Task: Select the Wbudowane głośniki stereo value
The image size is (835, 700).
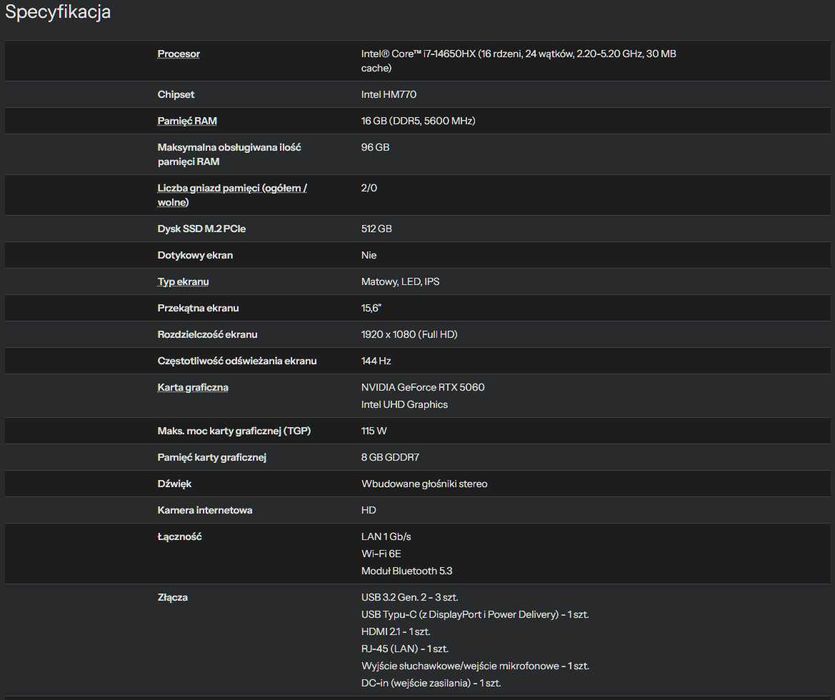Action: click(424, 484)
